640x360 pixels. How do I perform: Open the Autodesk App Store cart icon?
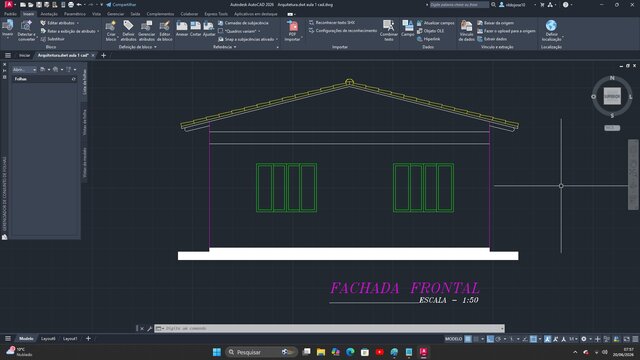(x=542, y=4)
